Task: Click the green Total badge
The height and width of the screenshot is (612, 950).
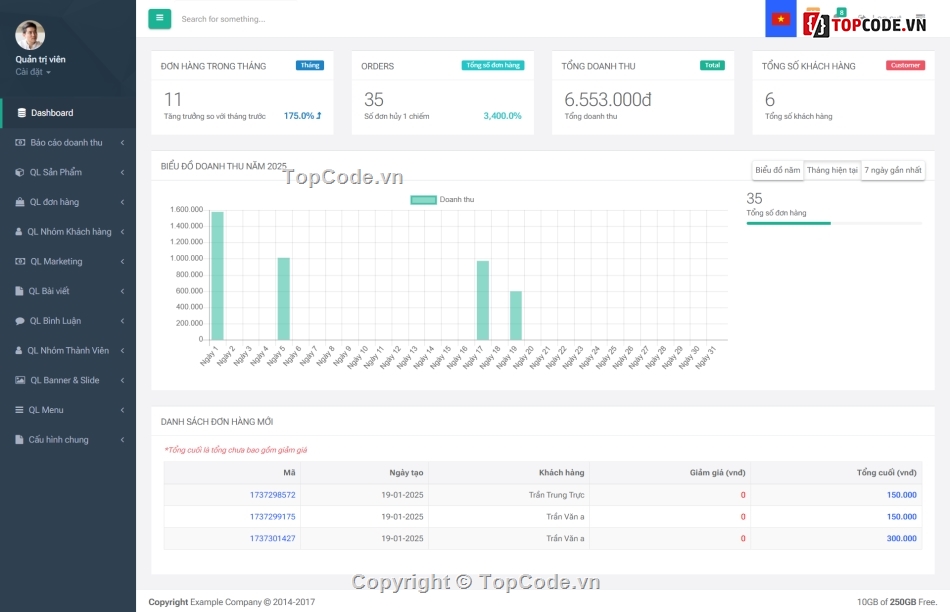Action: (712, 65)
